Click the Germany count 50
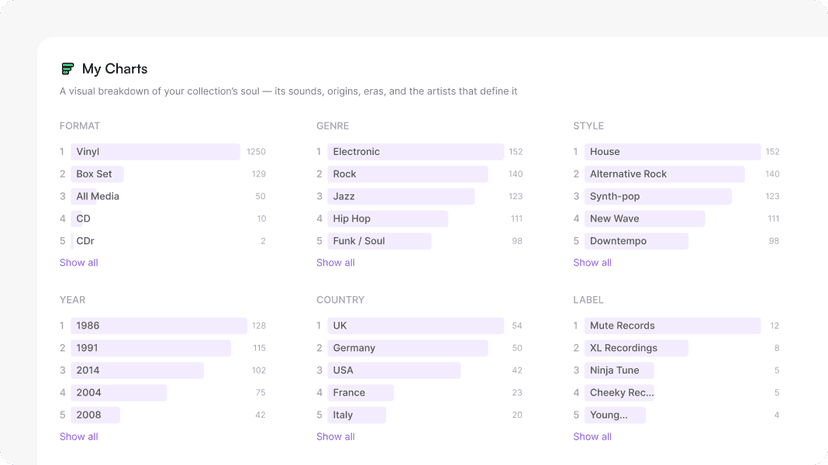 pos(517,348)
